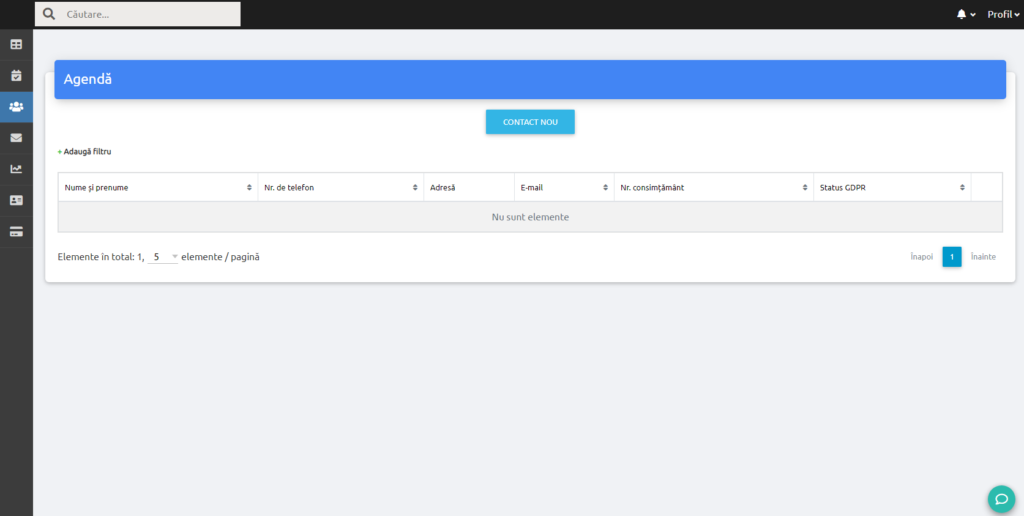This screenshot has width=1024, height=516.
Task: Open the credit card icon in sidebar
Action: [x=16, y=232]
